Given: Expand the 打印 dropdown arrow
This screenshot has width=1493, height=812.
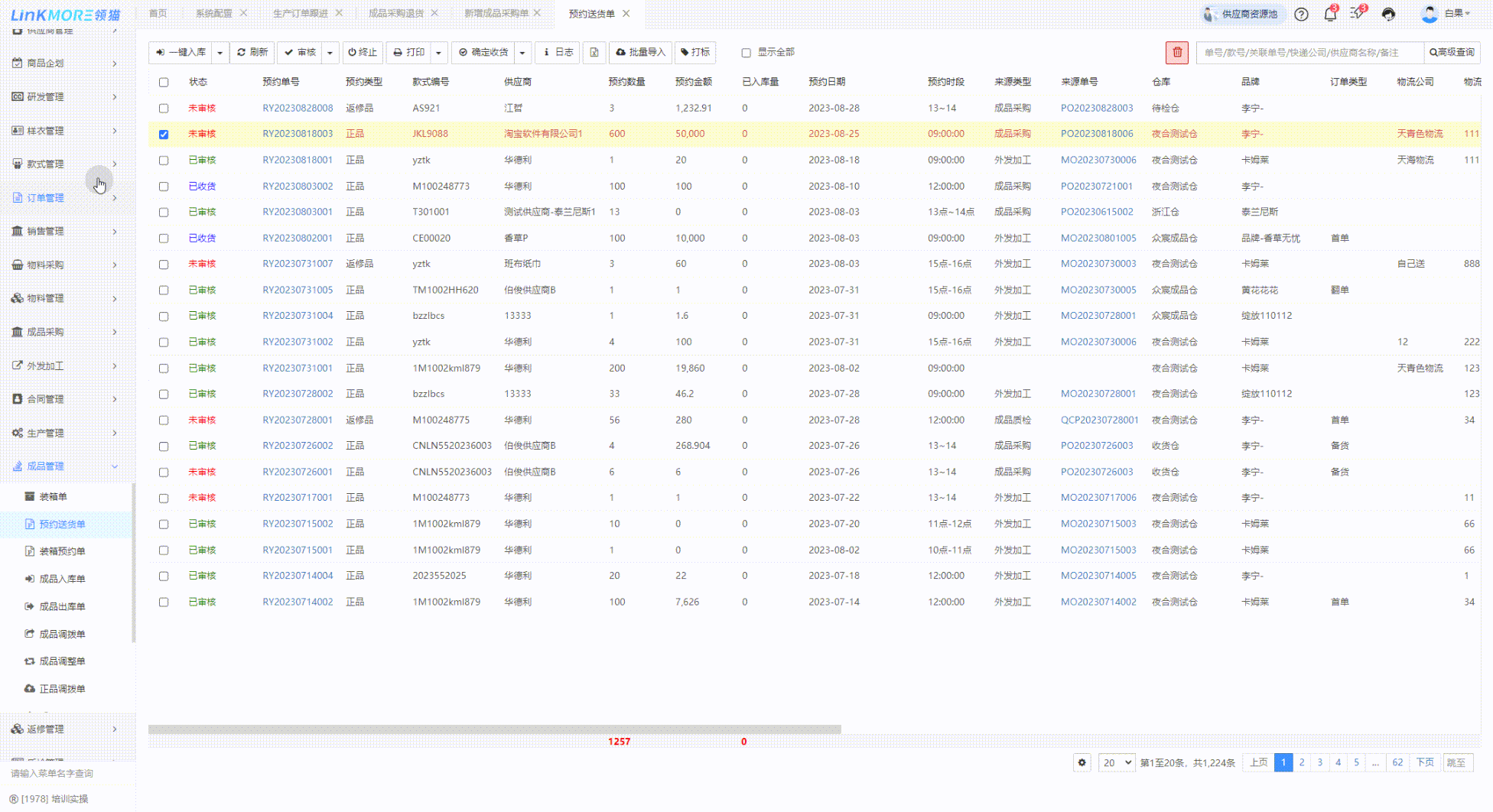Looking at the screenshot, I should pos(438,53).
